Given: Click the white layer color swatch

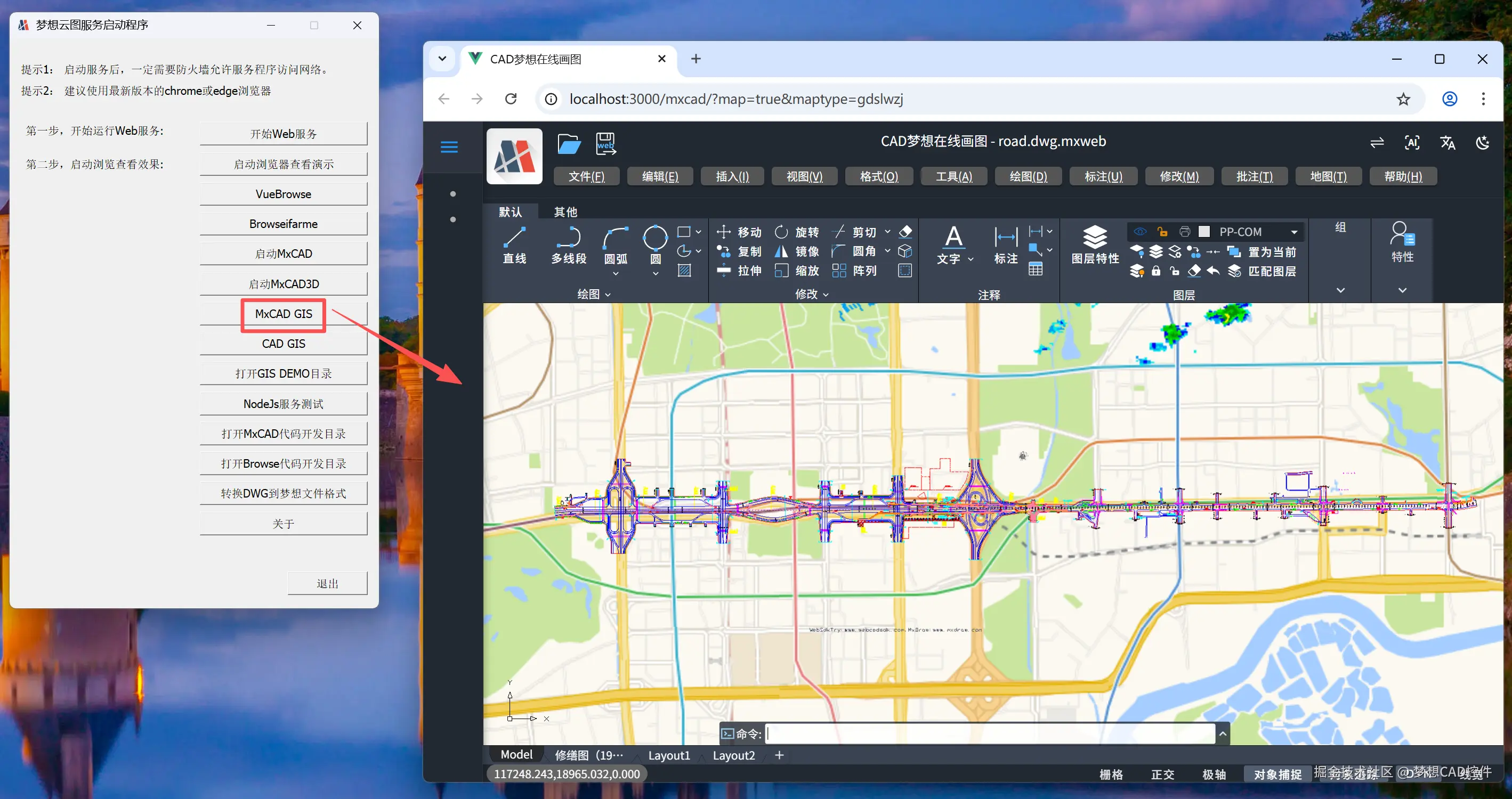Looking at the screenshot, I should point(1204,232).
